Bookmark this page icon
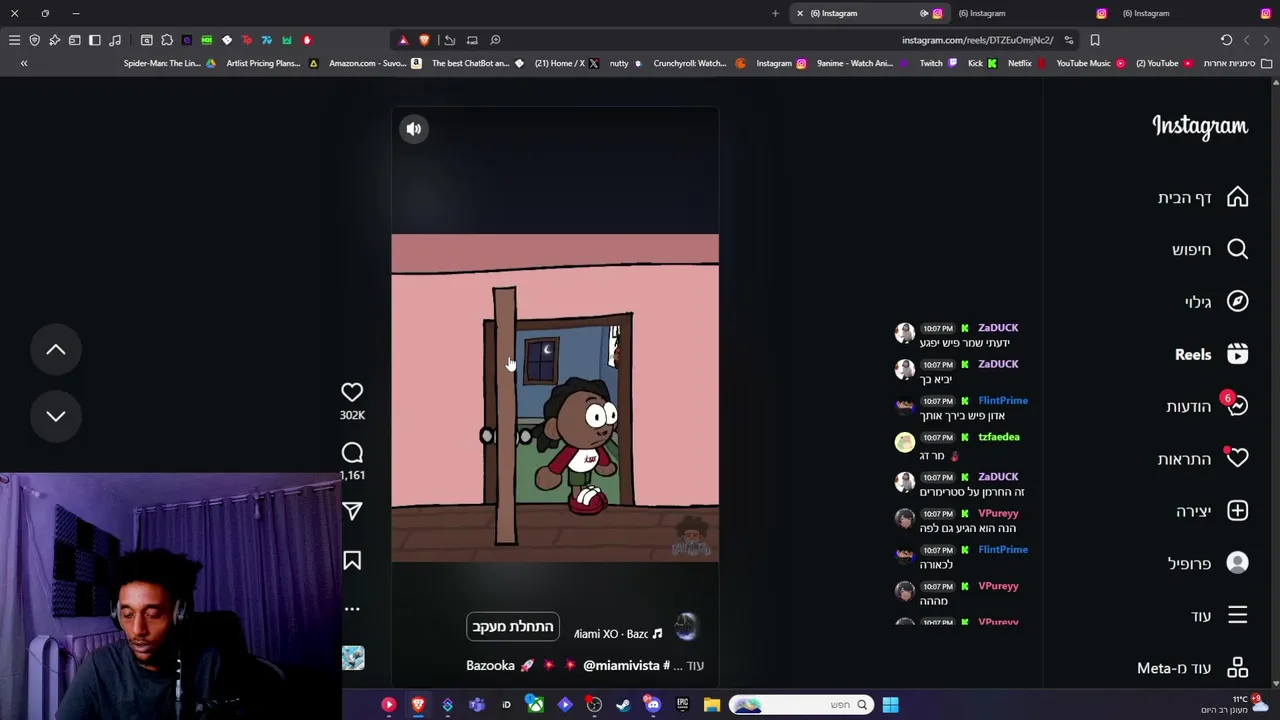This screenshot has height=720, width=1280. tap(1095, 40)
